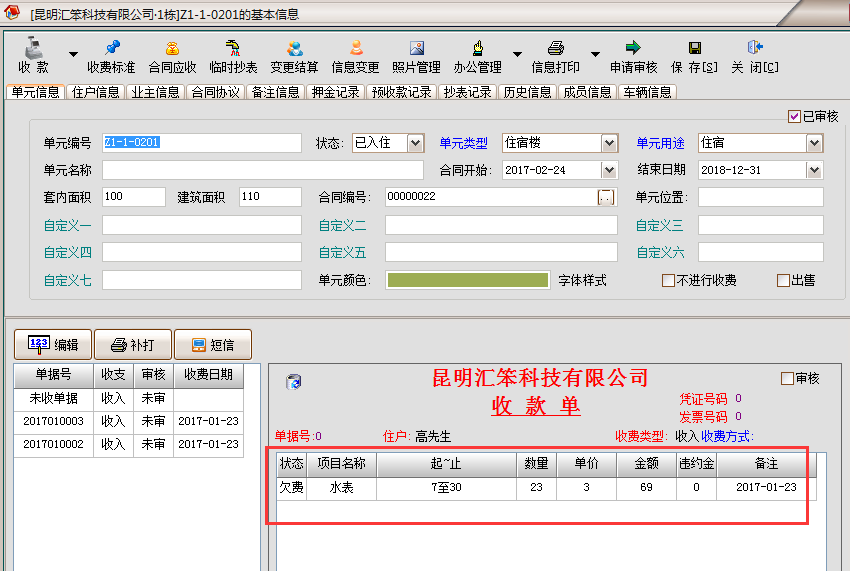This screenshot has height=571, width=850.
Task: Switch to the 押金记录 tab
Action: pos(336,92)
